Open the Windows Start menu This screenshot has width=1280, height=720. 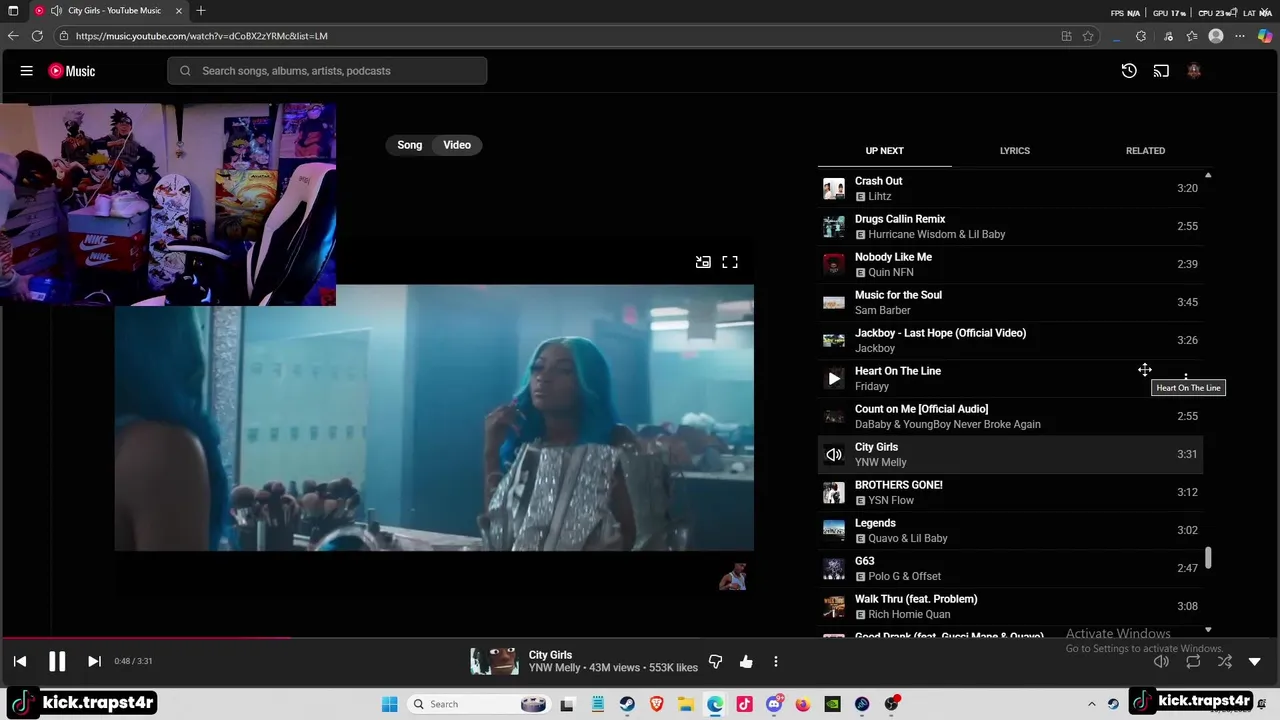(389, 704)
